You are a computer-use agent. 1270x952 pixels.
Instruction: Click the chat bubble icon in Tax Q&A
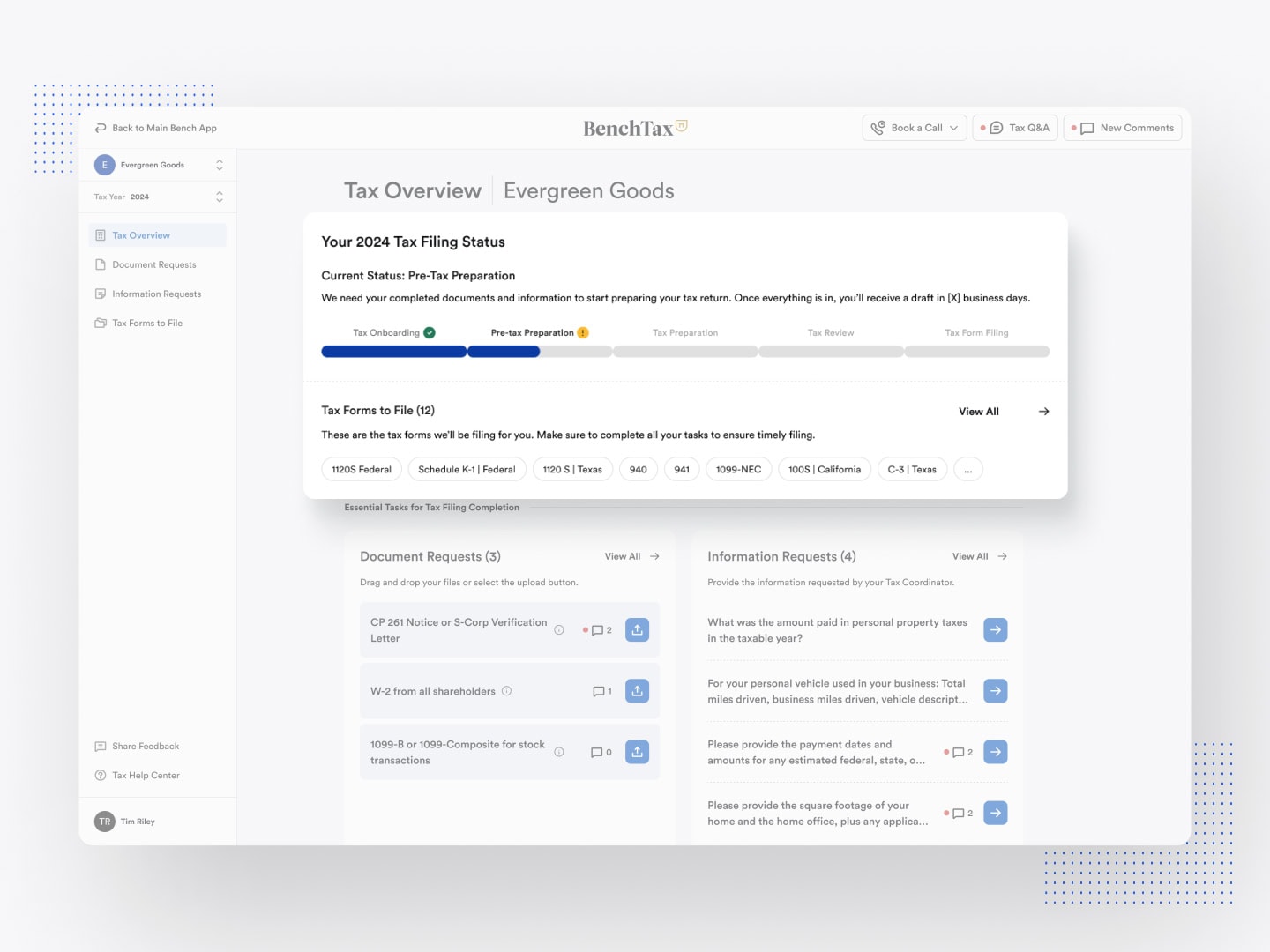[x=997, y=128]
